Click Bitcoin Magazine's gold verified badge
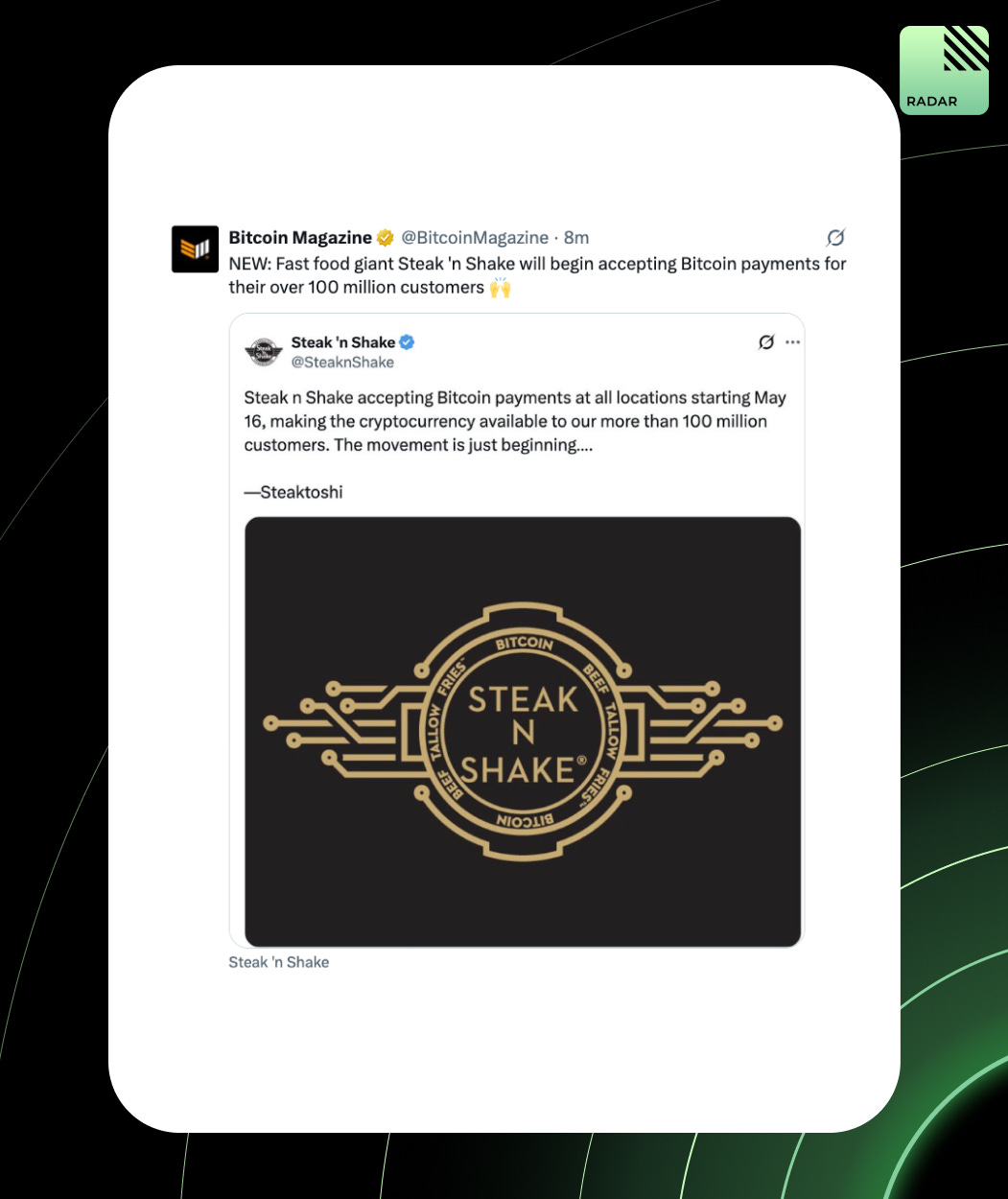The image size is (1008, 1199). (x=385, y=238)
